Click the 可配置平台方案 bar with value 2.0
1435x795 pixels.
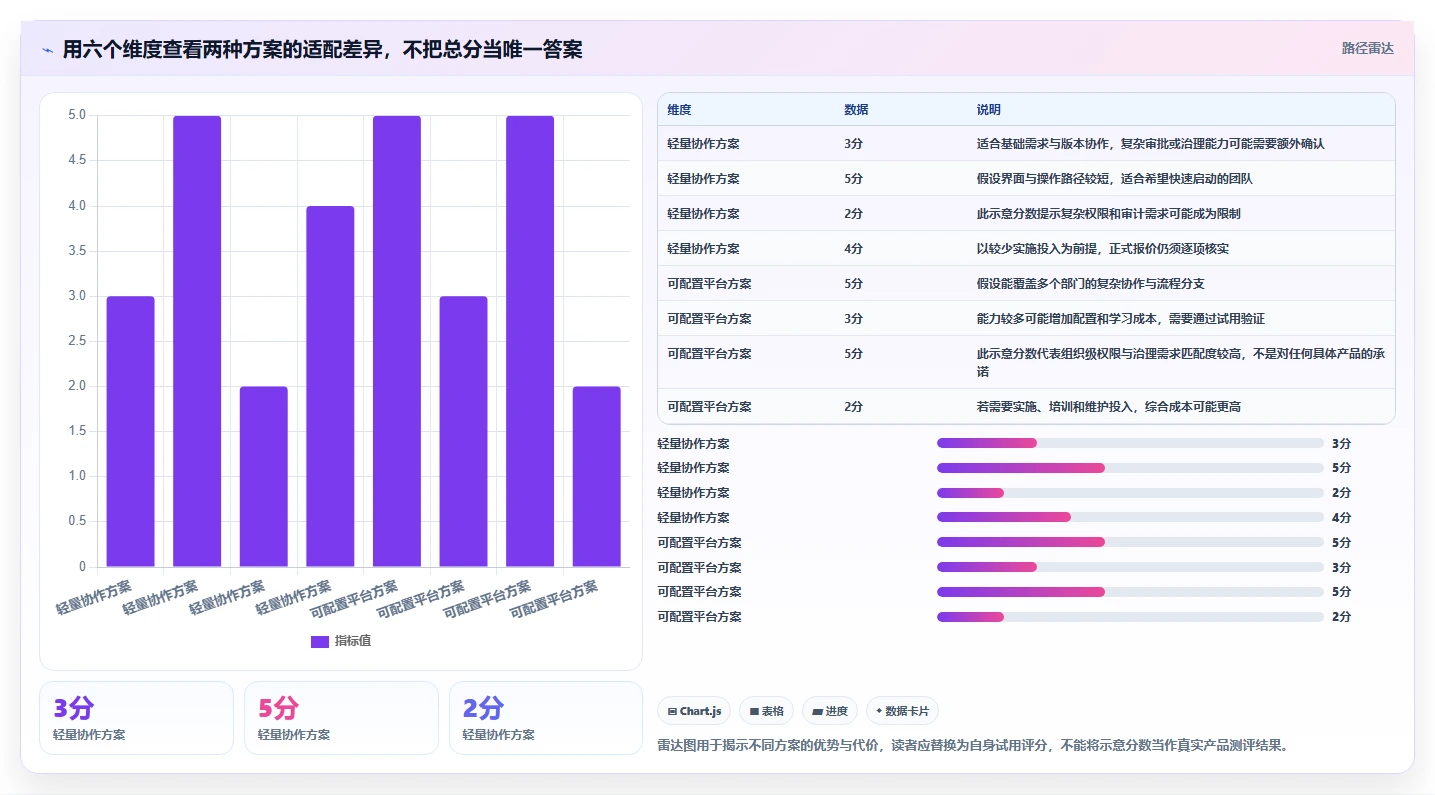click(x=596, y=476)
